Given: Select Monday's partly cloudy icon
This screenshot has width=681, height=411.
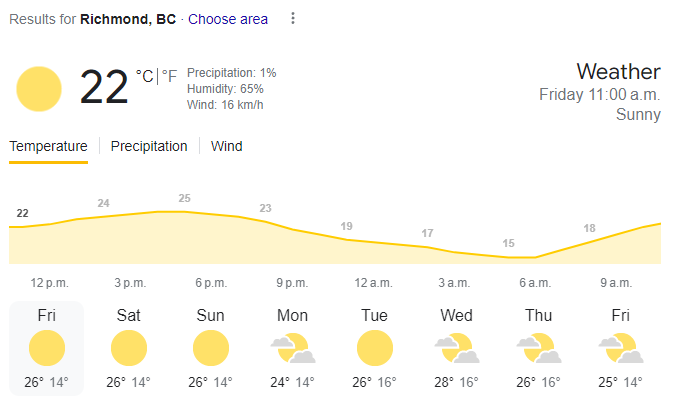Looking at the screenshot, I should (293, 348).
